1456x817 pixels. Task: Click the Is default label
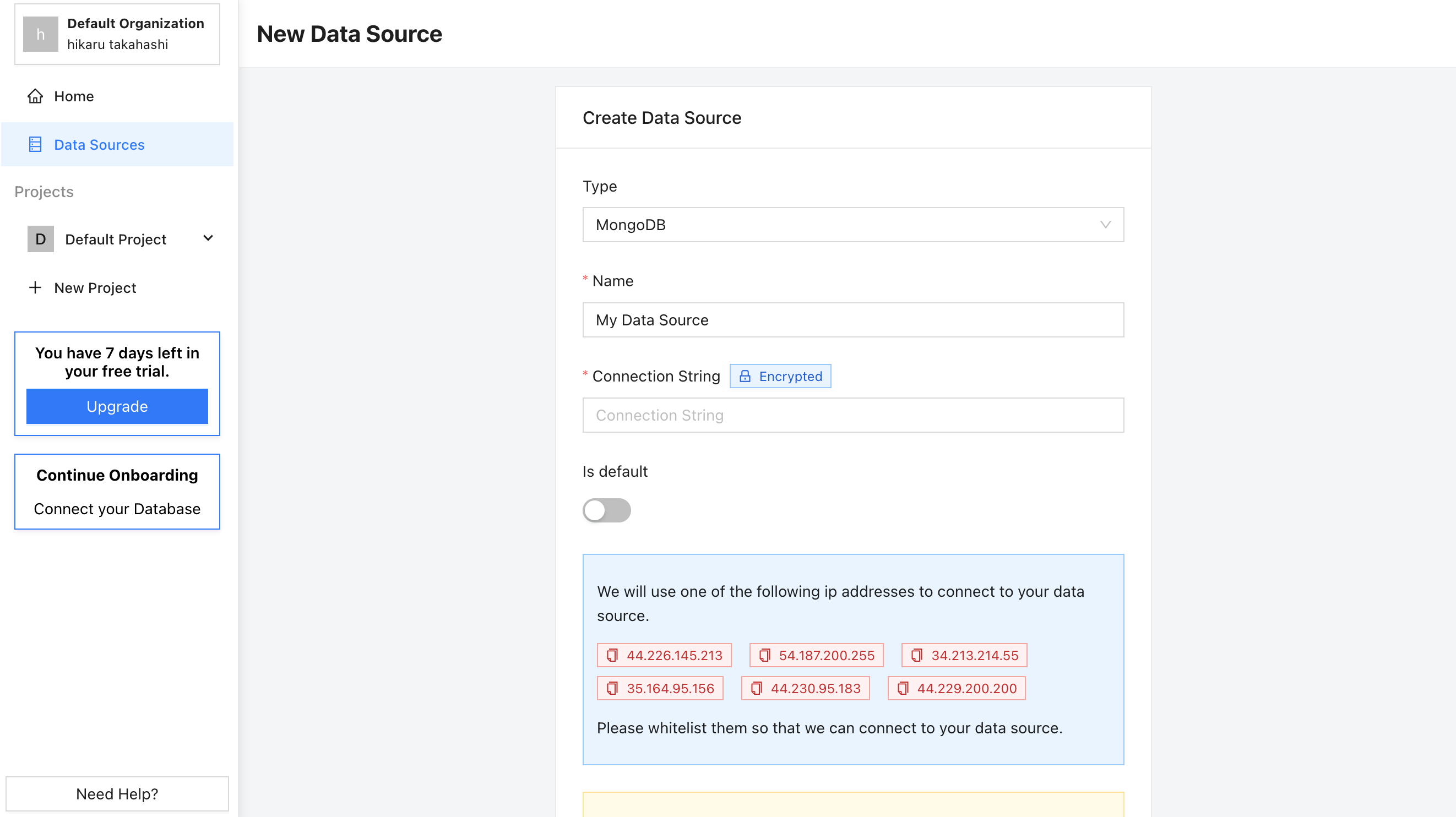(615, 471)
